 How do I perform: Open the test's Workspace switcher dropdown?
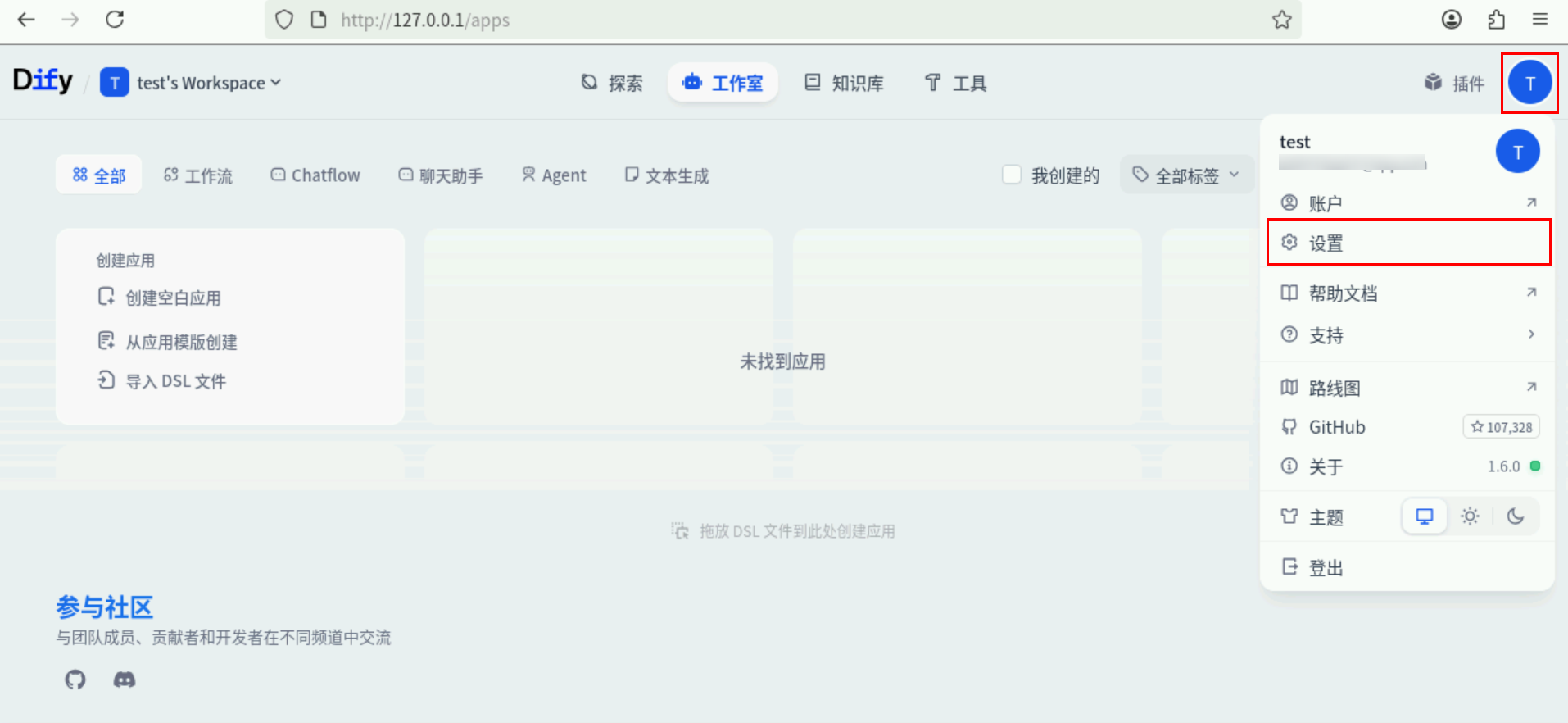[x=191, y=83]
